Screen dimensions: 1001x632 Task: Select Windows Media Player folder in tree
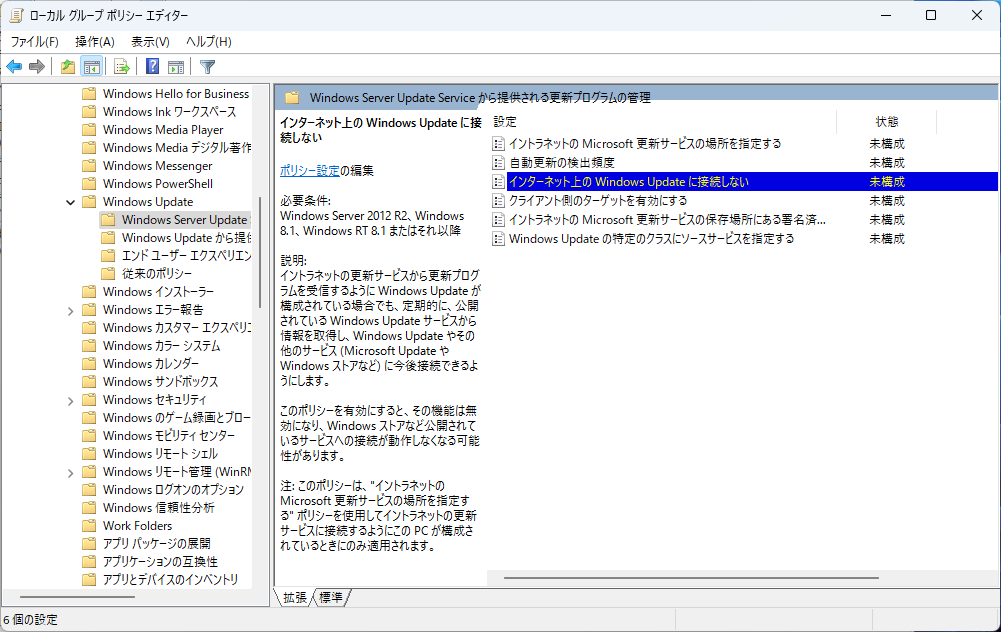pos(162,130)
